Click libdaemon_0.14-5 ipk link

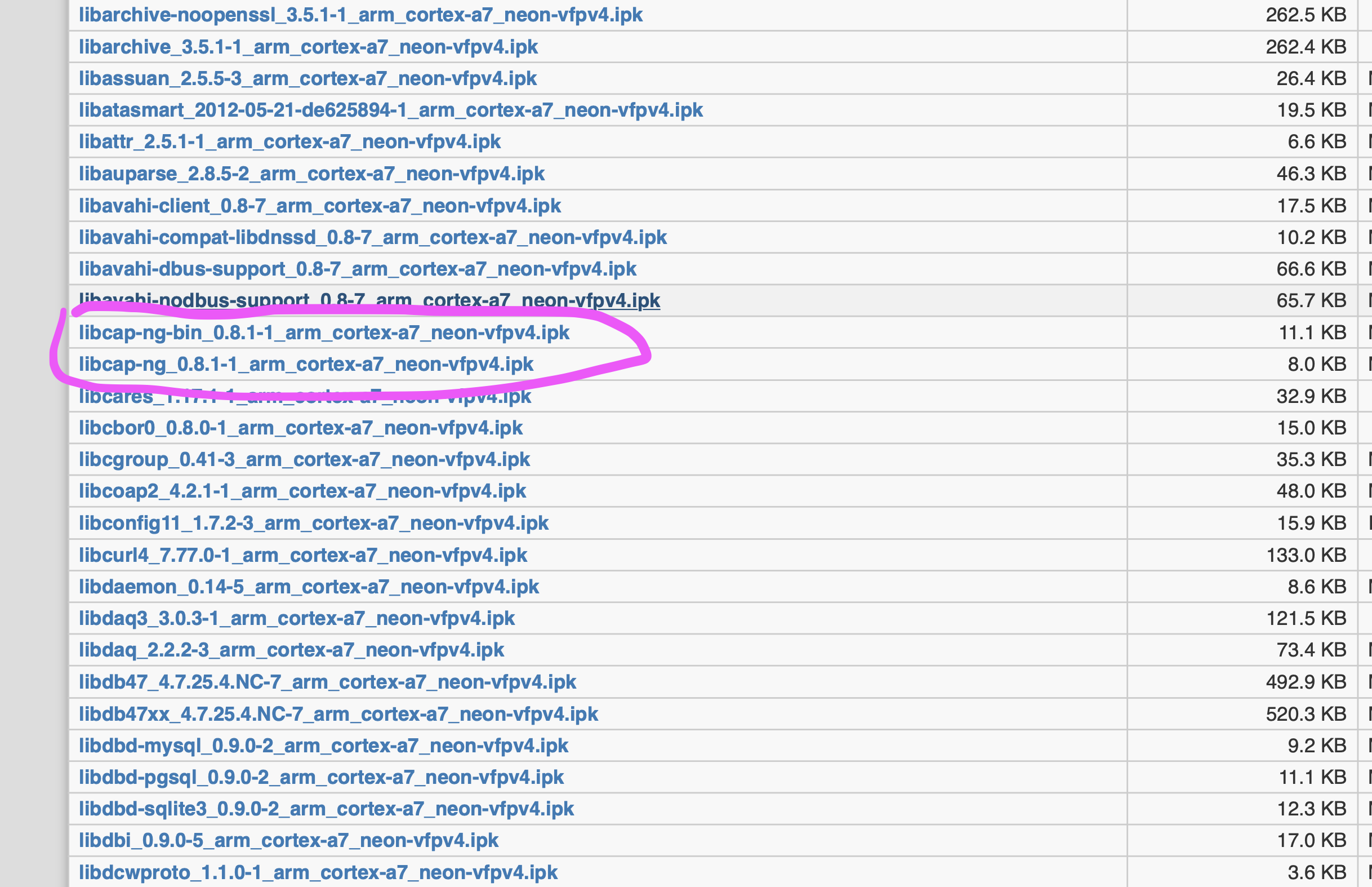coord(309,587)
